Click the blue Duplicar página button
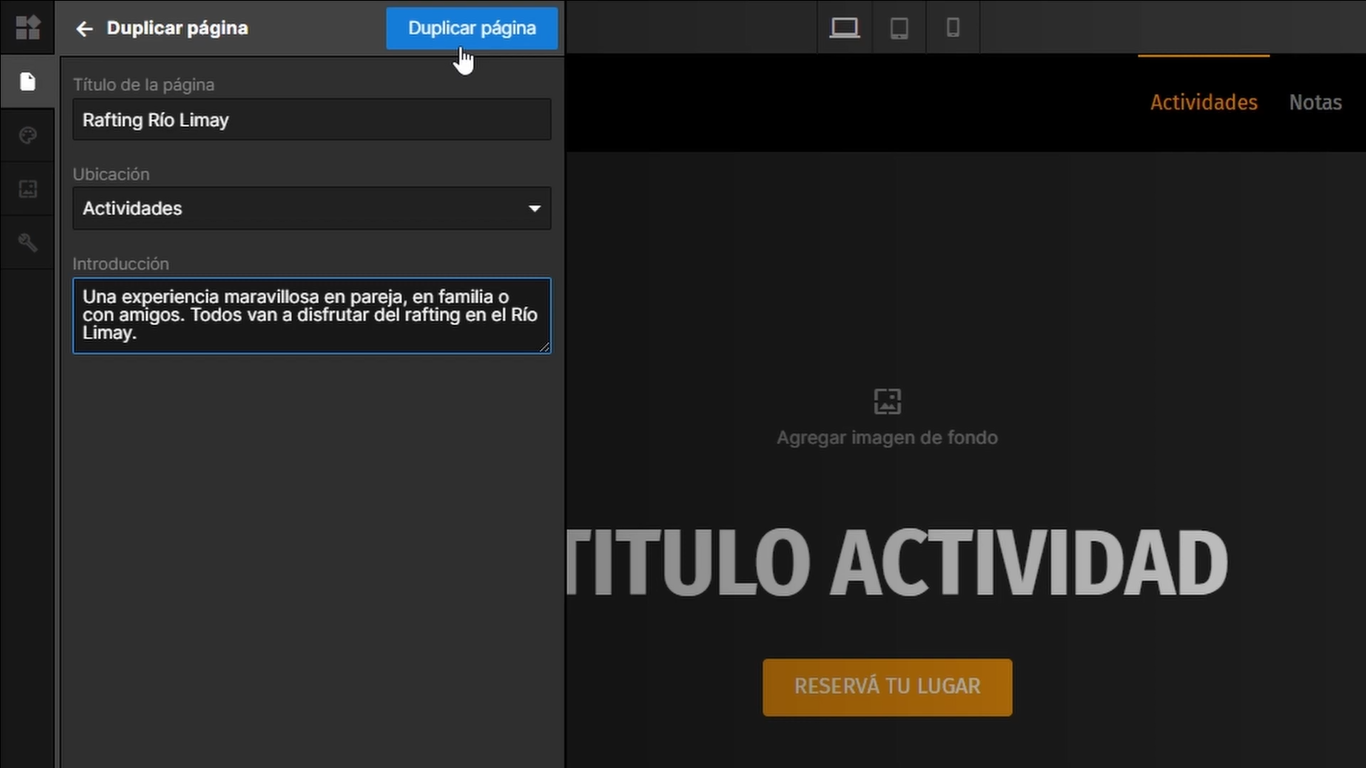Screen dimensions: 1366x768 (x=472, y=28)
